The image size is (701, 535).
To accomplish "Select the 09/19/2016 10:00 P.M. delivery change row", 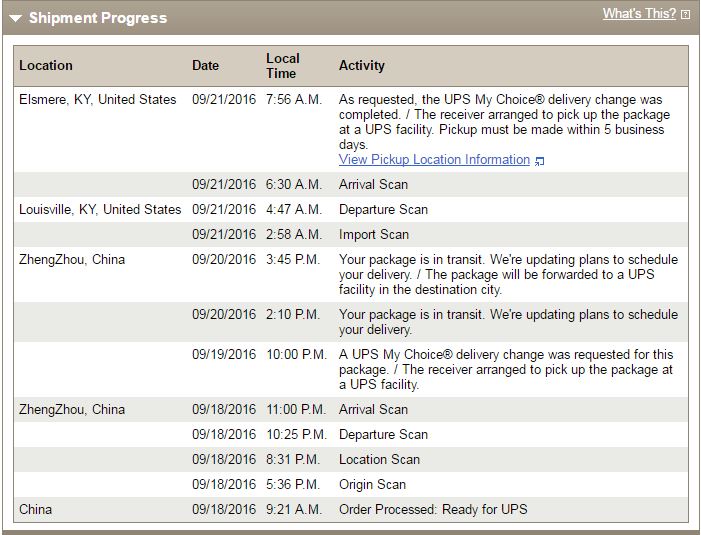I will 351,370.
